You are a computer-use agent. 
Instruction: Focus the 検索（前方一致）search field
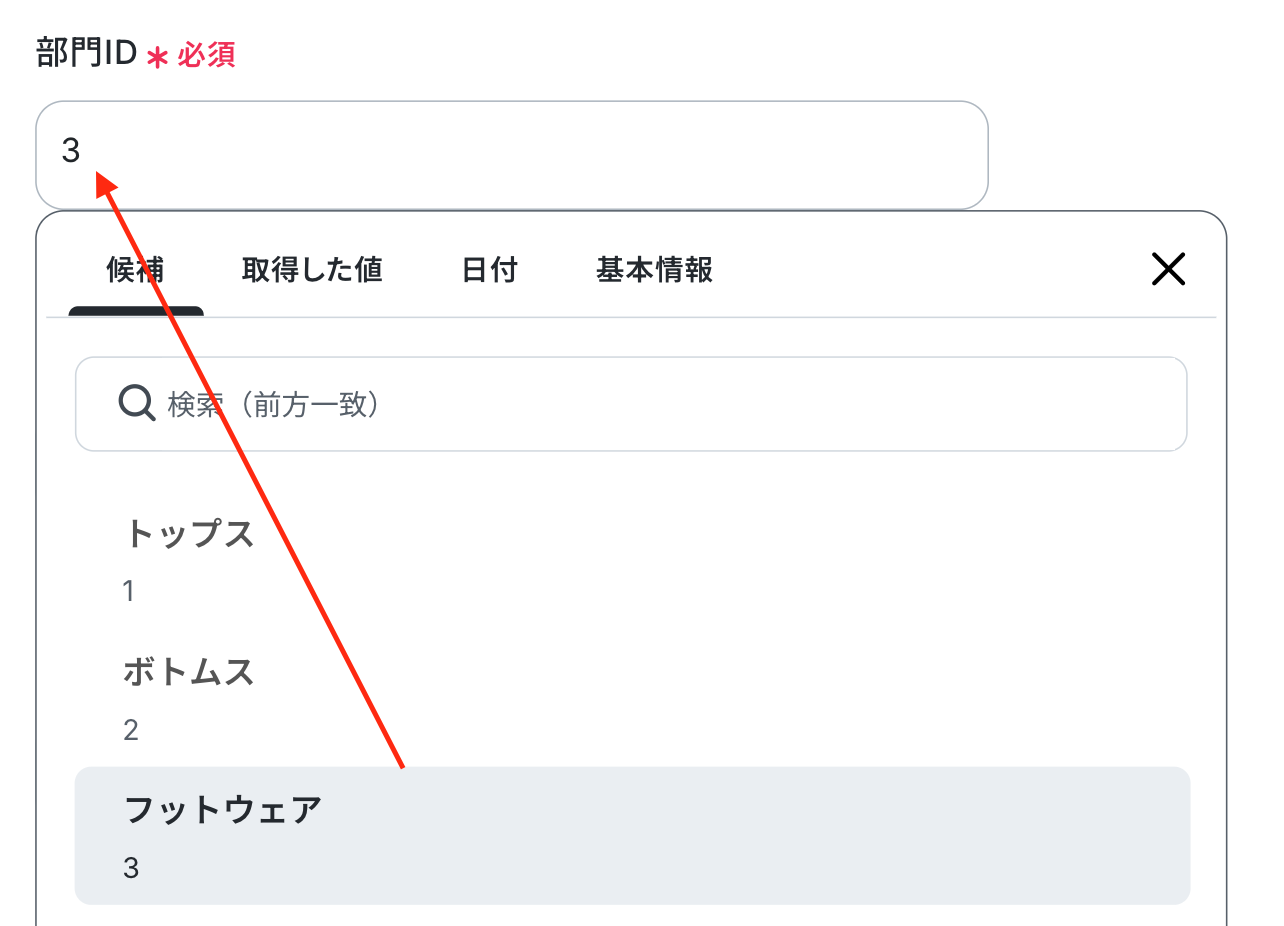pos(631,404)
